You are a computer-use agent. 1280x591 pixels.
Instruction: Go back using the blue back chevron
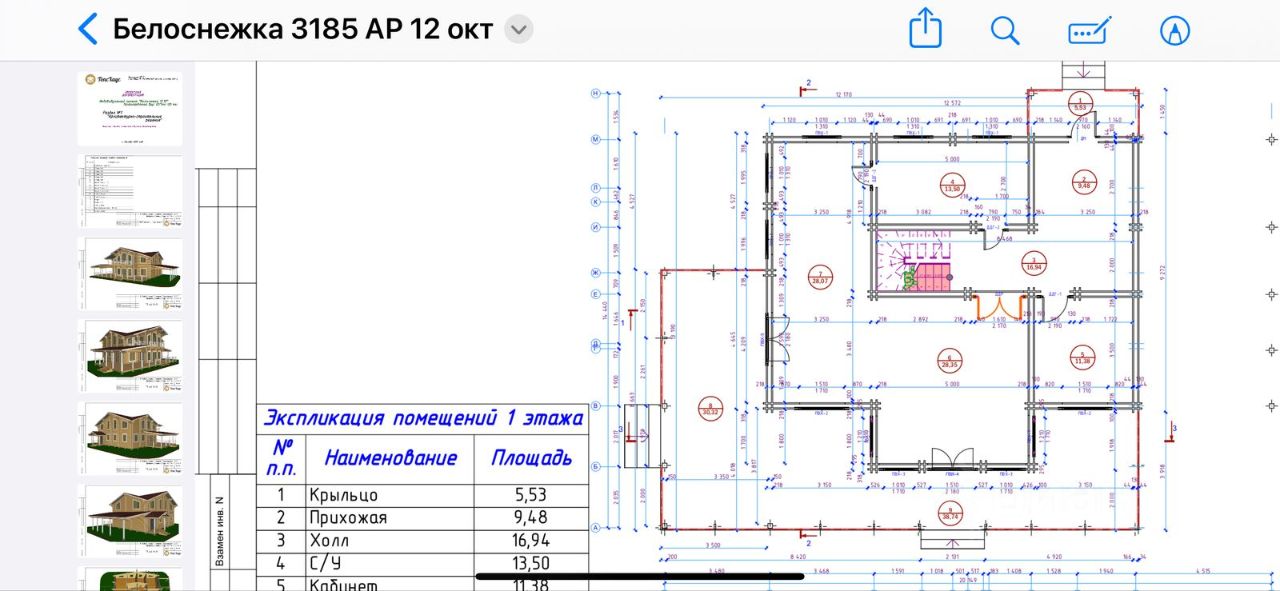(88, 29)
